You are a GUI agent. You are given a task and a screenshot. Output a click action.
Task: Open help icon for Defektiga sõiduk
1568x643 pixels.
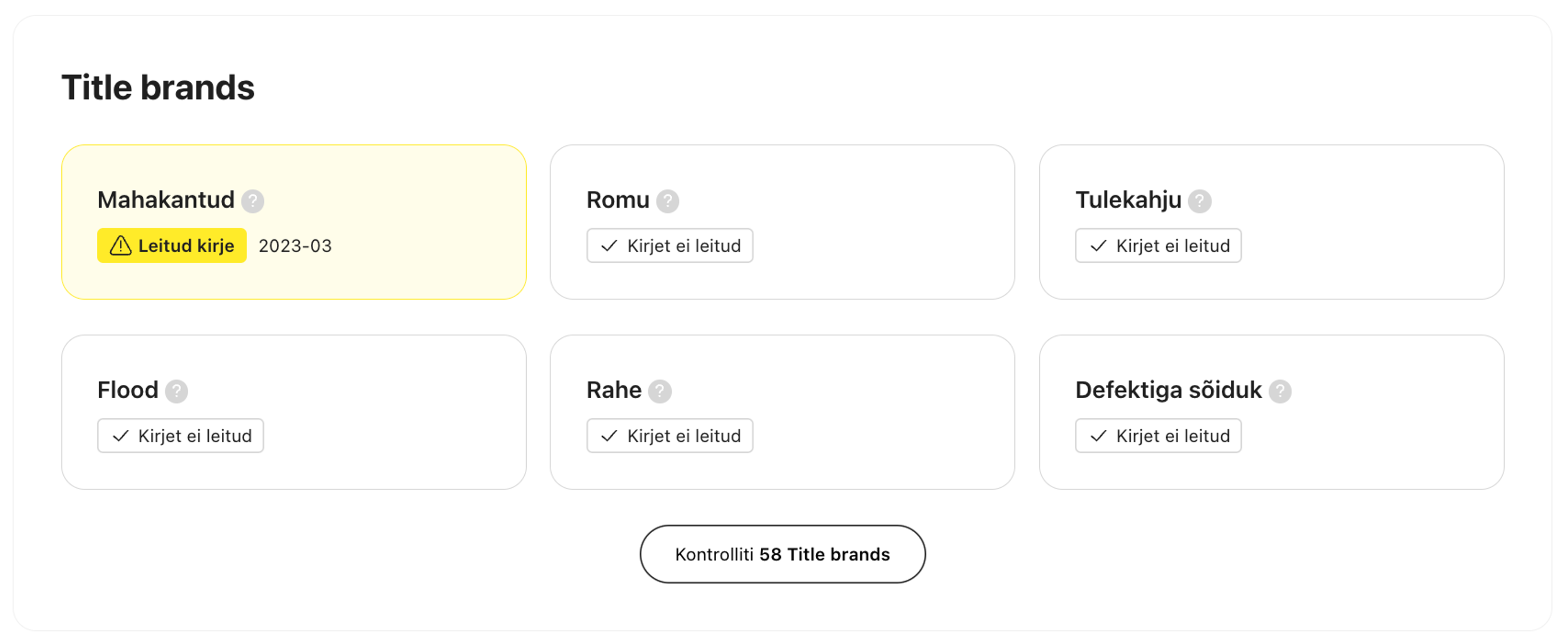point(1280,391)
